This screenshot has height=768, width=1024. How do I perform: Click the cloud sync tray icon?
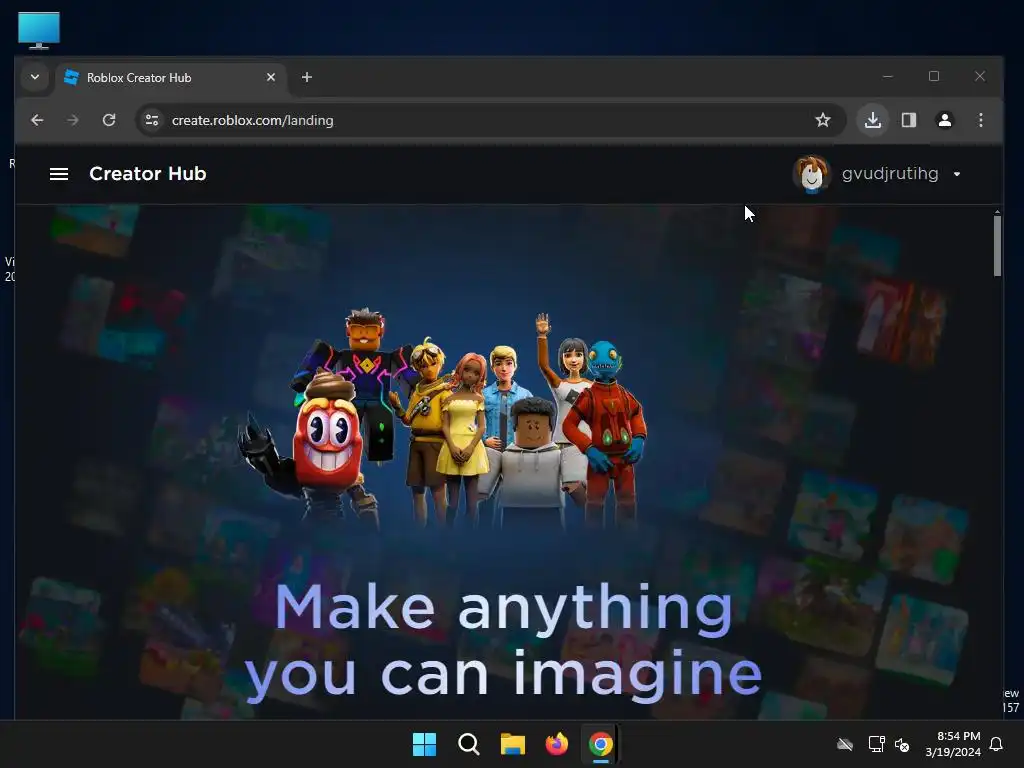pyautogui.click(x=845, y=744)
